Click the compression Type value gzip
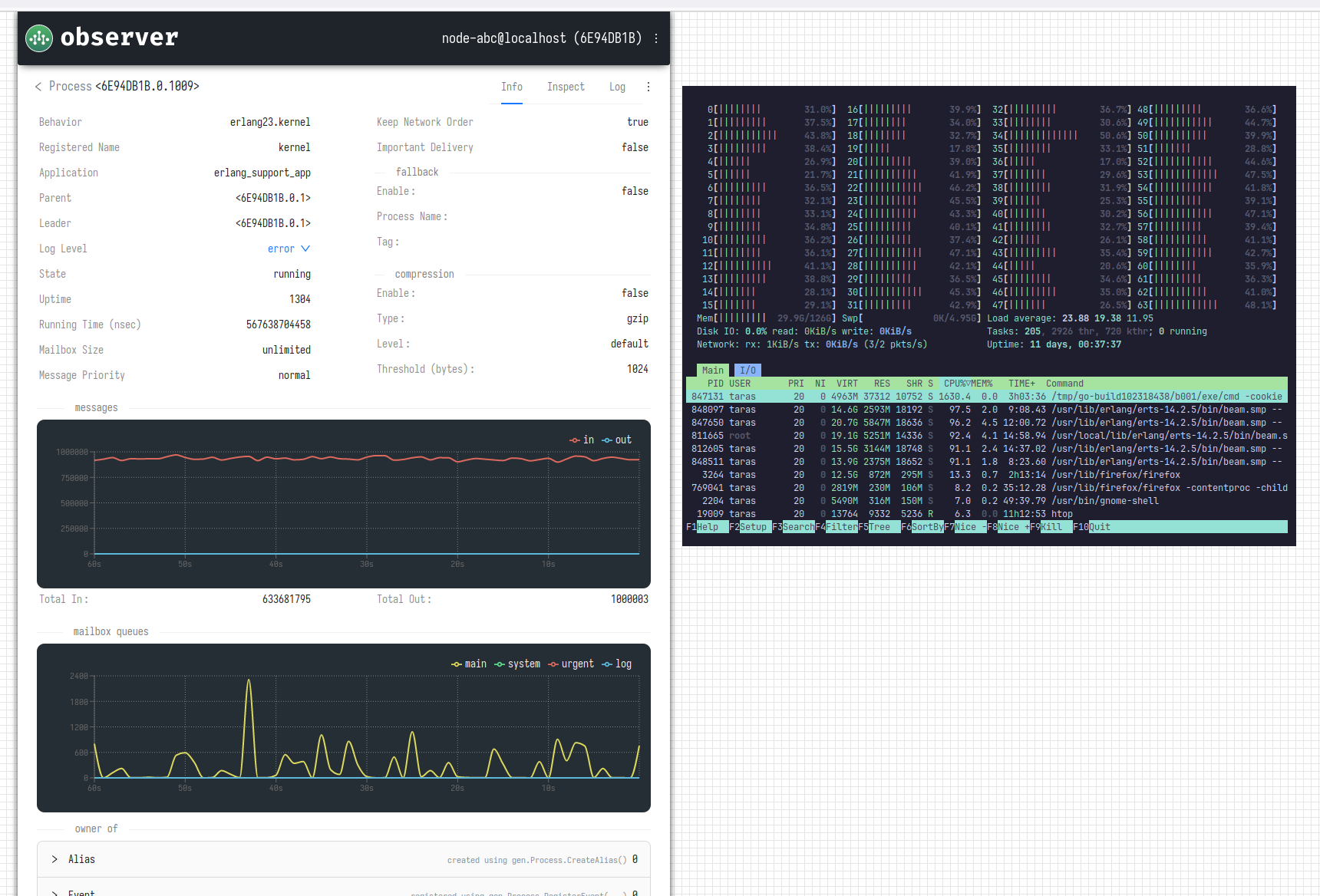1320x896 pixels. (638, 318)
